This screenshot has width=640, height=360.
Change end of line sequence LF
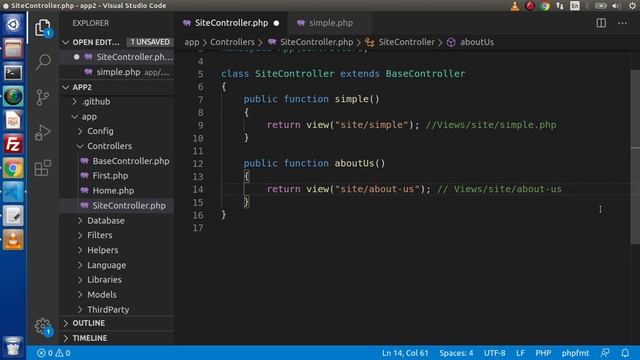click(x=520, y=353)
